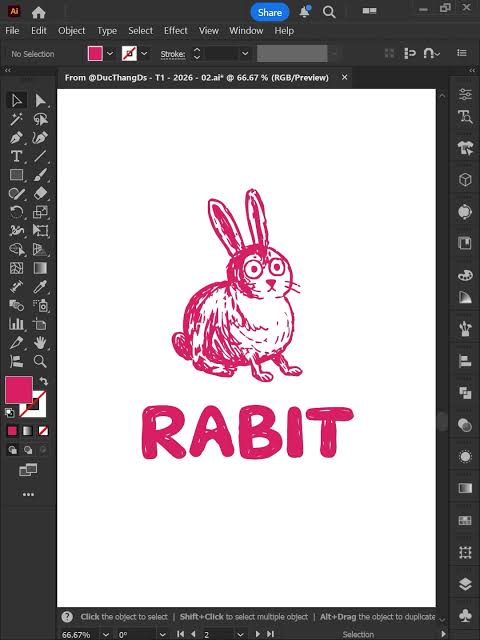Expand Edit Toolbar three dots
Screen dimensions: 480x640
[x=28, y=495]
